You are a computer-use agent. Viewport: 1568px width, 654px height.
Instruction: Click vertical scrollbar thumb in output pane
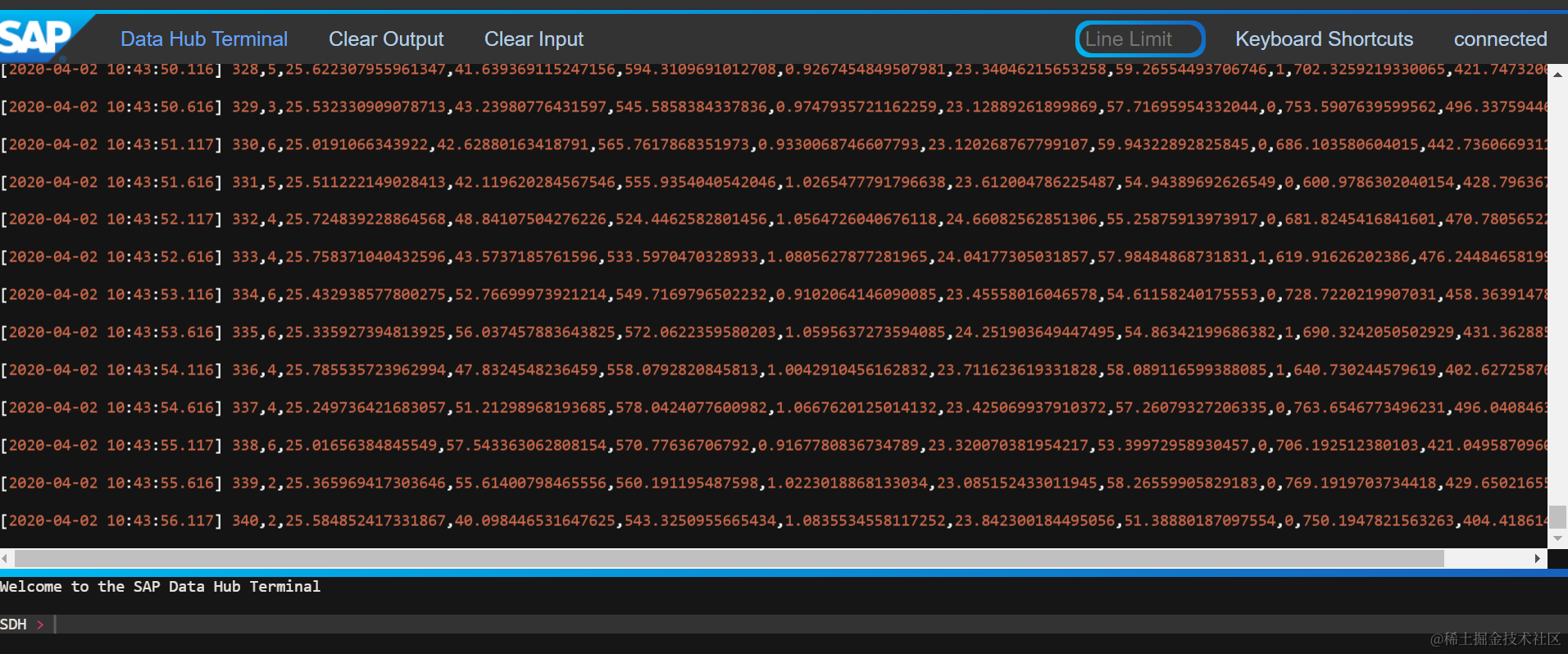[x=1557, y=516]
